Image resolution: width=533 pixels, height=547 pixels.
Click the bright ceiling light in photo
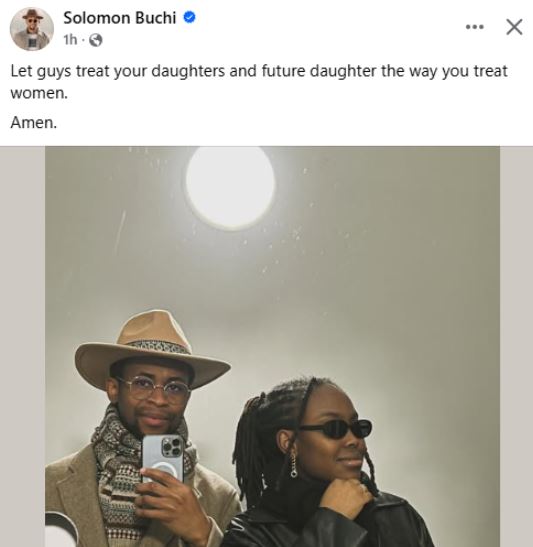tap(230, 187)
